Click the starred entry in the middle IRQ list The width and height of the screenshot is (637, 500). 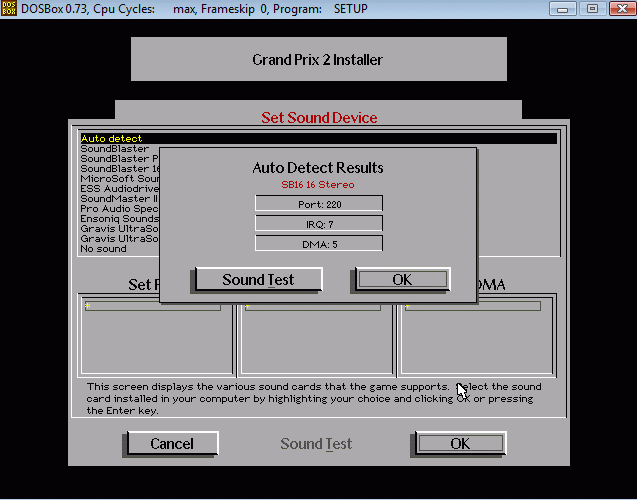(x=313, y=306)
